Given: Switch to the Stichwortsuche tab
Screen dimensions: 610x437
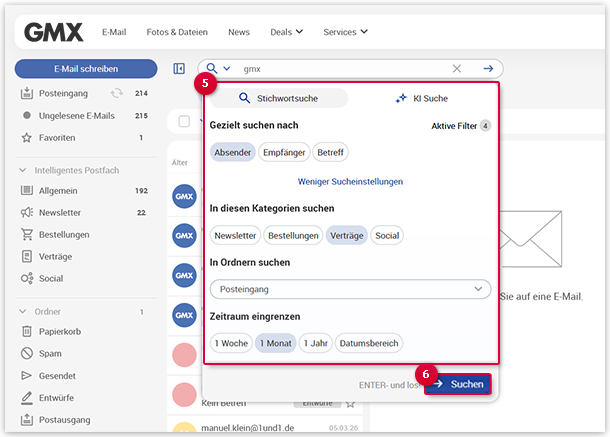Looking at the screenshot, I should (x=279, y=98).
